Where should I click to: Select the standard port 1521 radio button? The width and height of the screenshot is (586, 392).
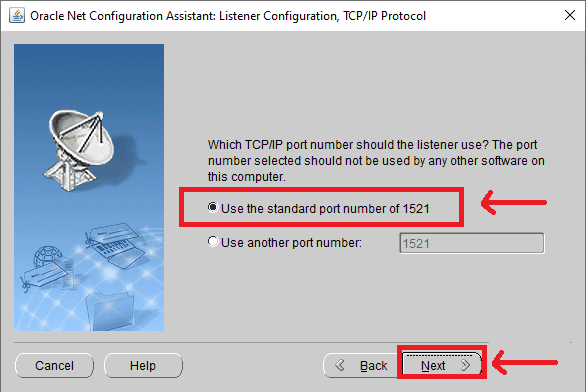213,207
